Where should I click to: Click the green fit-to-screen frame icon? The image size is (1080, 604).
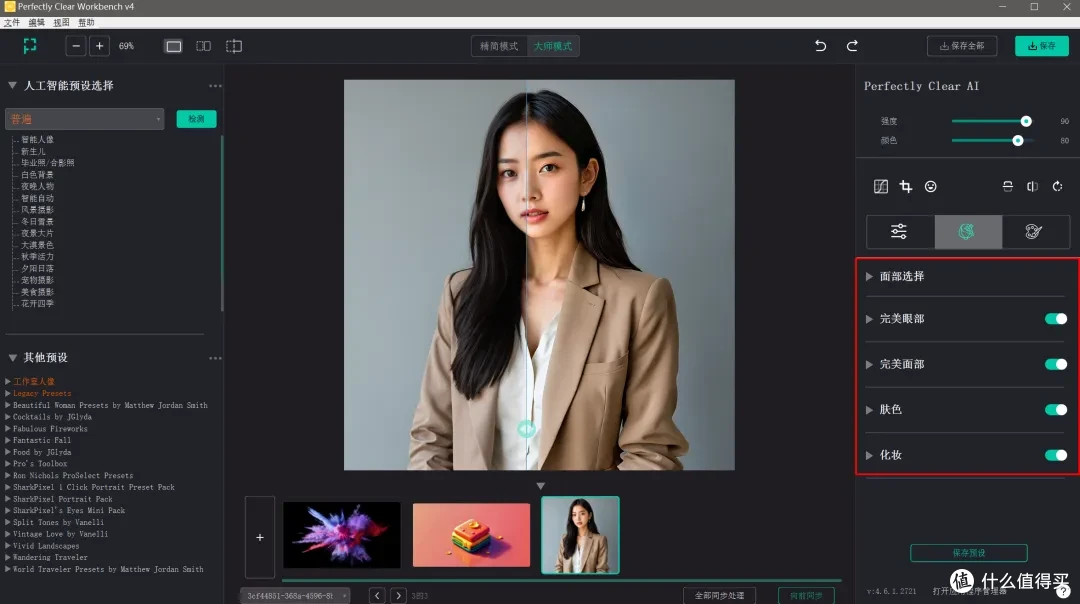30,46
